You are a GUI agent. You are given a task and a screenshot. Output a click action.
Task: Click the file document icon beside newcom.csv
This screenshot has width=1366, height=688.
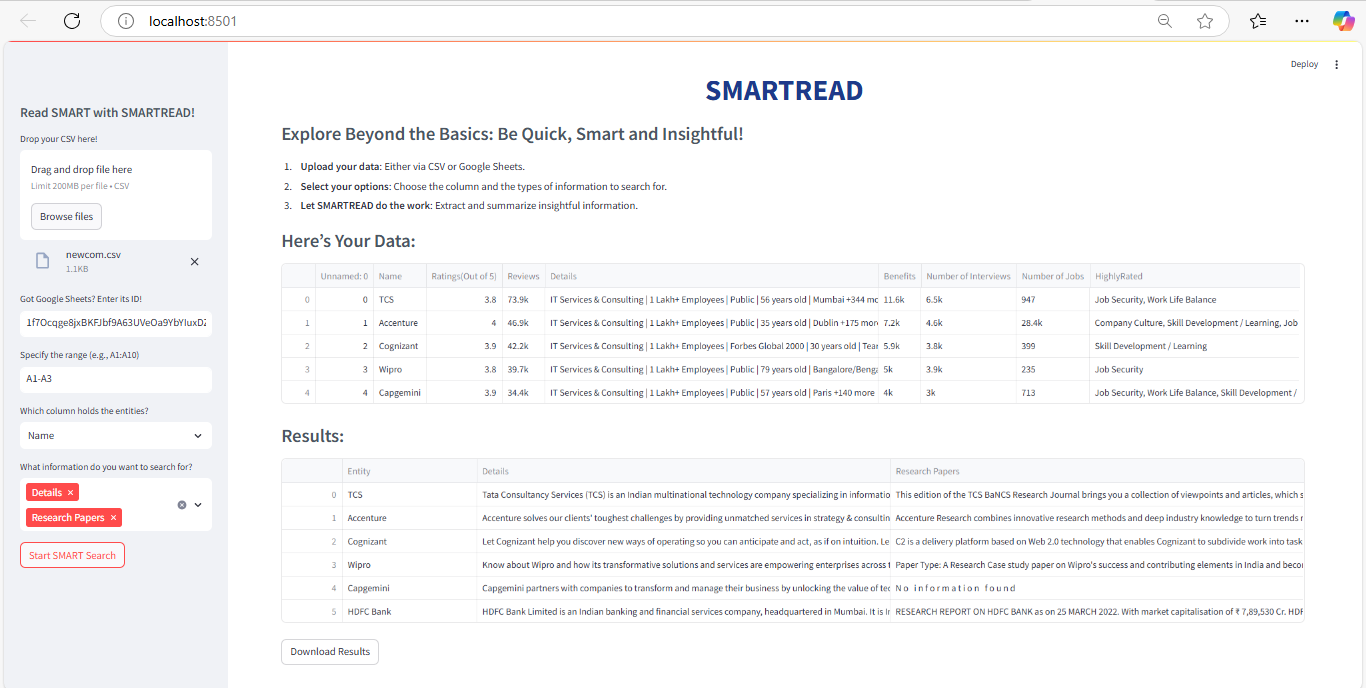[41, 260]
